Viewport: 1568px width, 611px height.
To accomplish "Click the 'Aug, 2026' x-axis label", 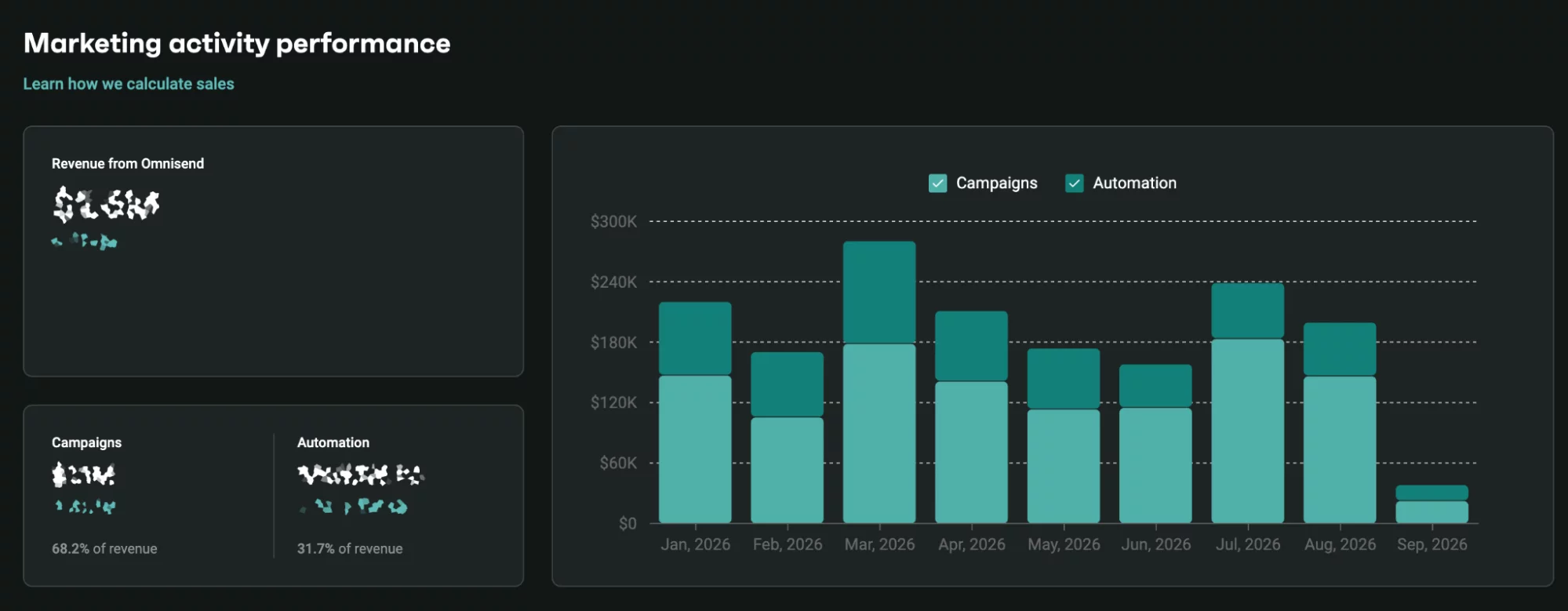I will click(1340, 544).
